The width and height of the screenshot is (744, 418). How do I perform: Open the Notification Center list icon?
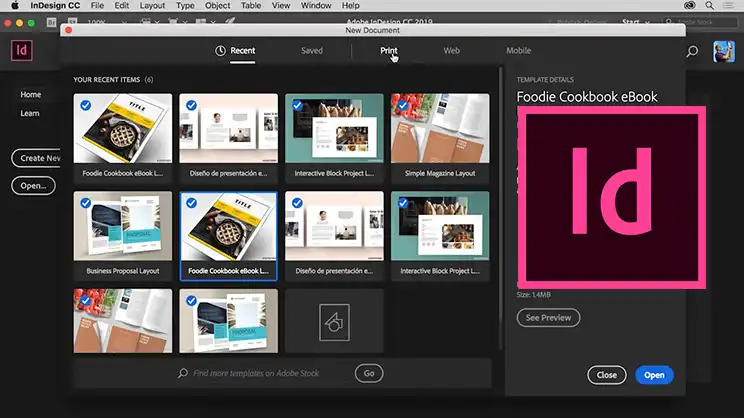click(728, 6)
